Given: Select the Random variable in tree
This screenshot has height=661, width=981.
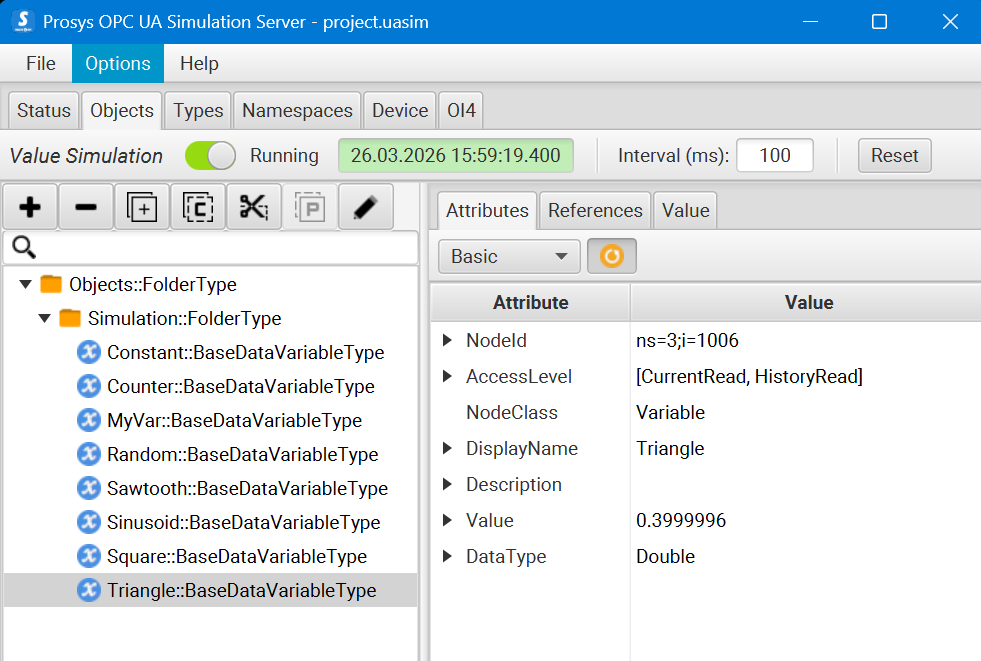Looking at the screenshot, I should pos(242,454).
